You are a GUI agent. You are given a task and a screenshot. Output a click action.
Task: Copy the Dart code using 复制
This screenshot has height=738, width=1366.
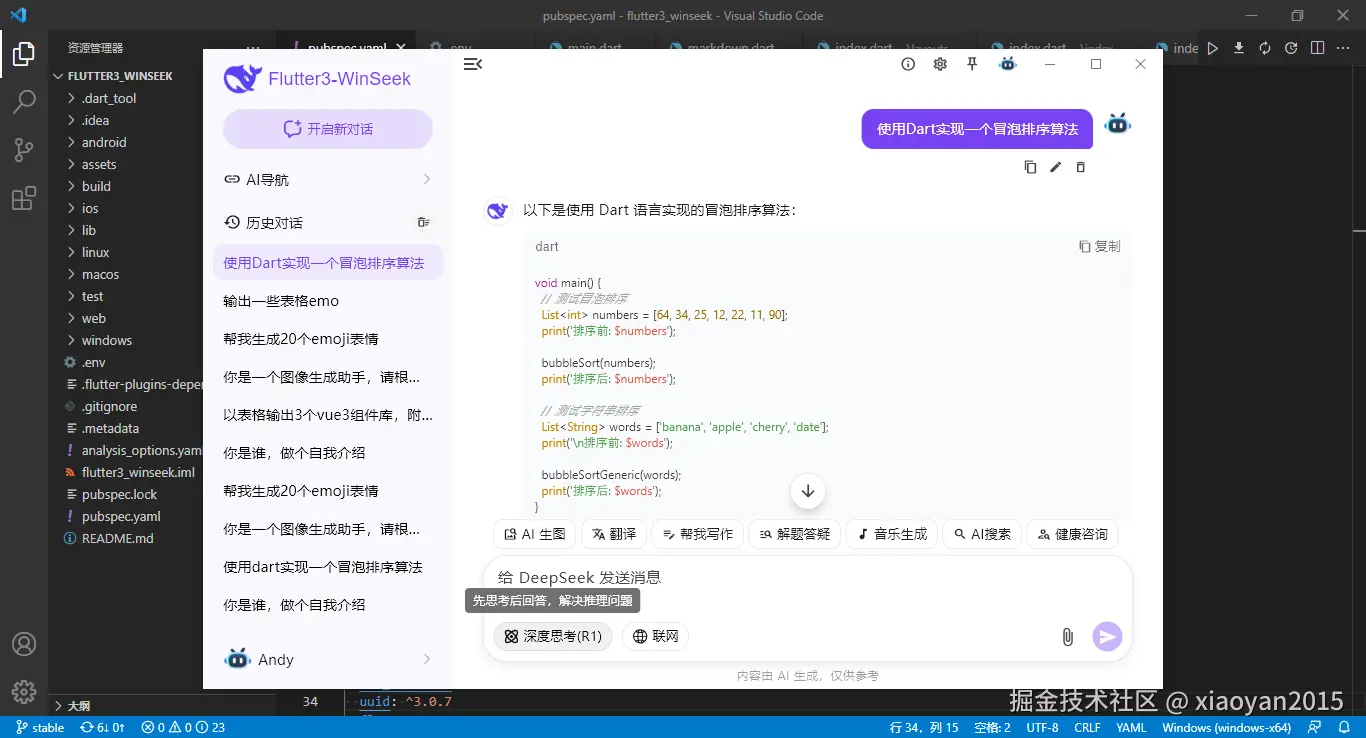click(x=1100, y=246)
